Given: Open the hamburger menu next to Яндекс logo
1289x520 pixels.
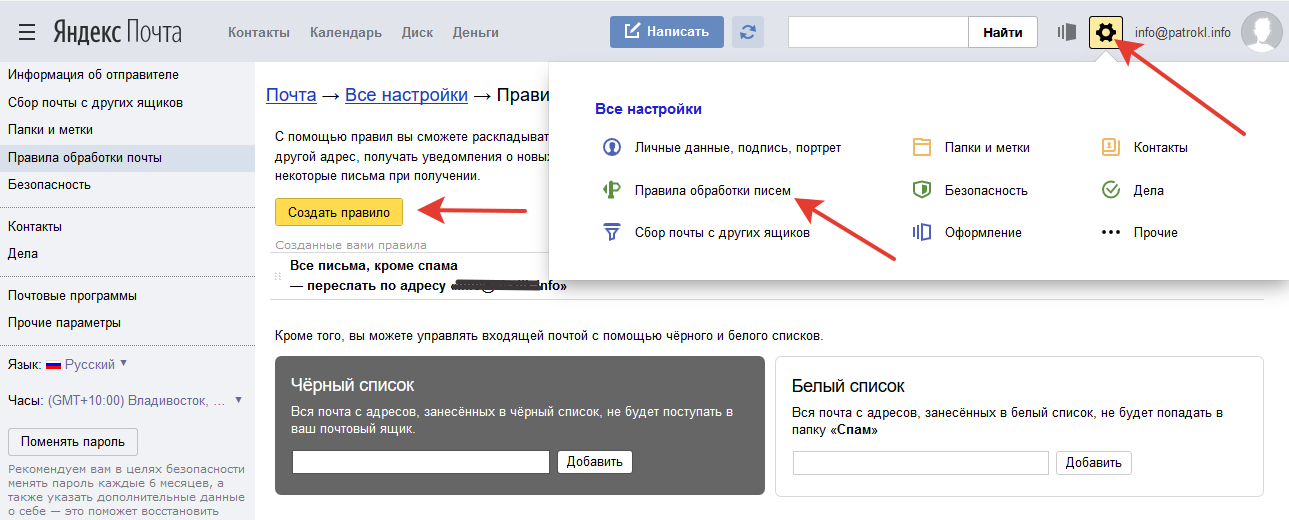Looking at the screenshot, I should 27,32.
